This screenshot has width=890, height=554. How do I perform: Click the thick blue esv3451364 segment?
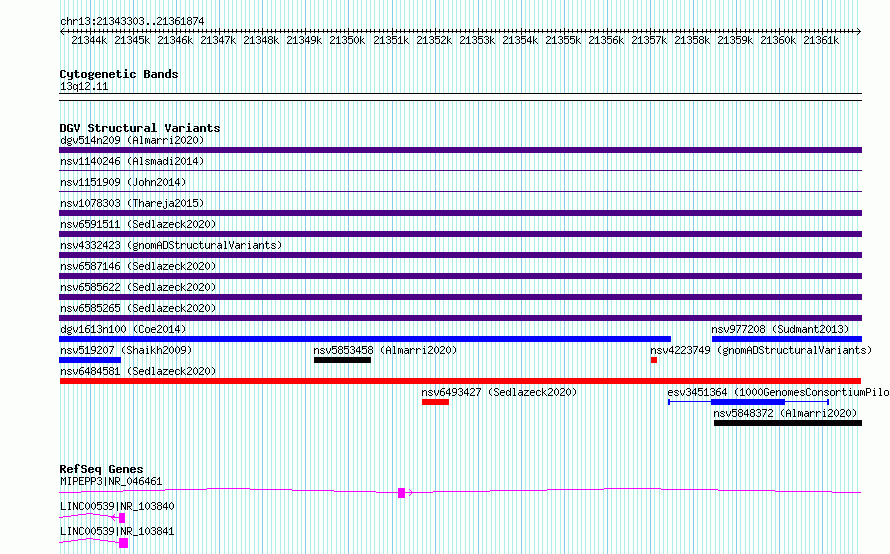[x=748, y=402]
